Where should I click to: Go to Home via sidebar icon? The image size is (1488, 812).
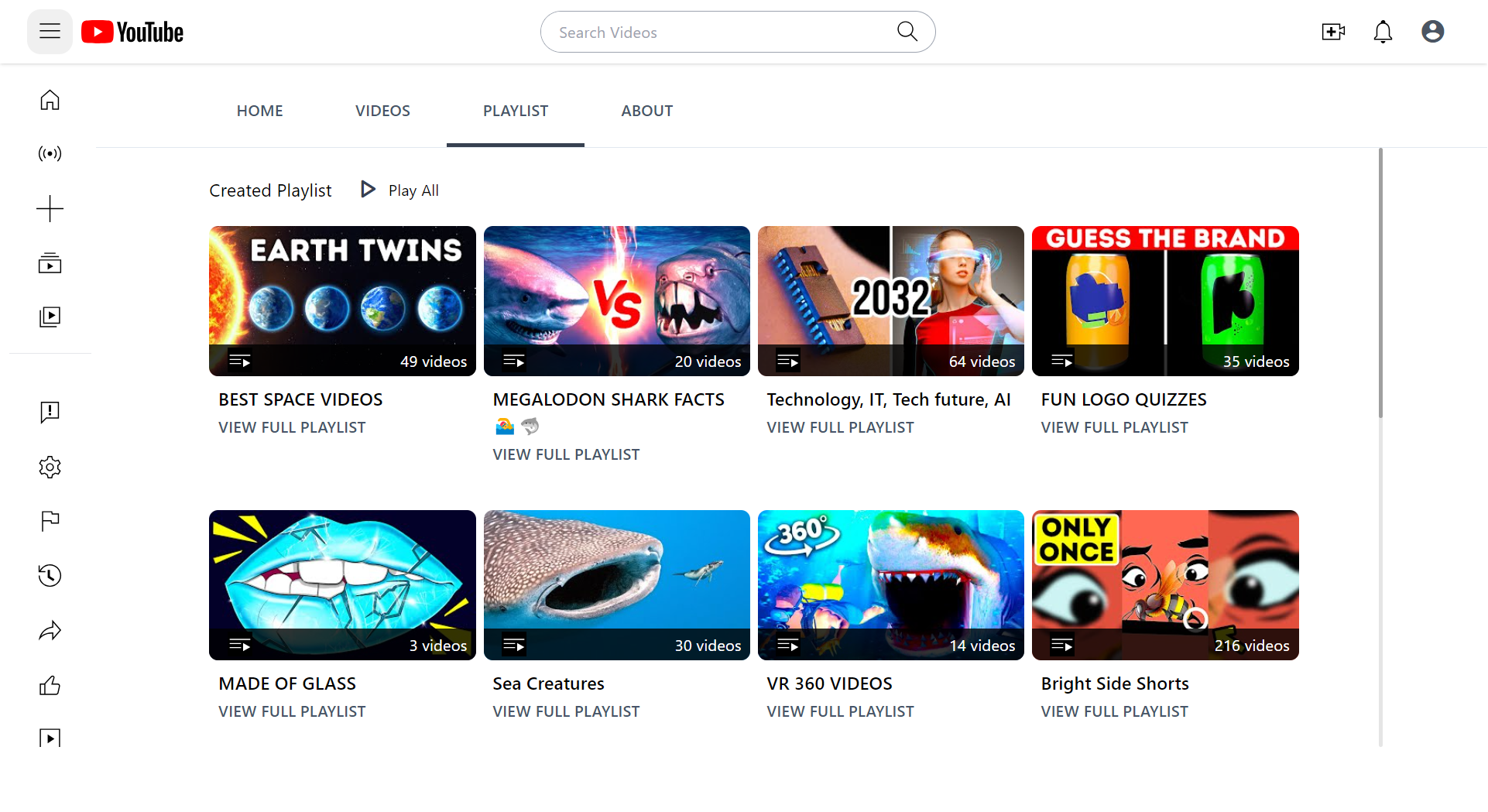(50, 100)
